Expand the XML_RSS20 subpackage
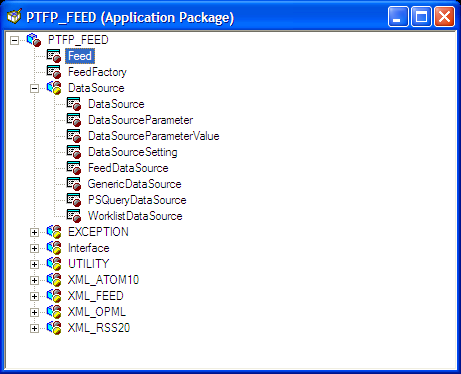 click(34, 329)
